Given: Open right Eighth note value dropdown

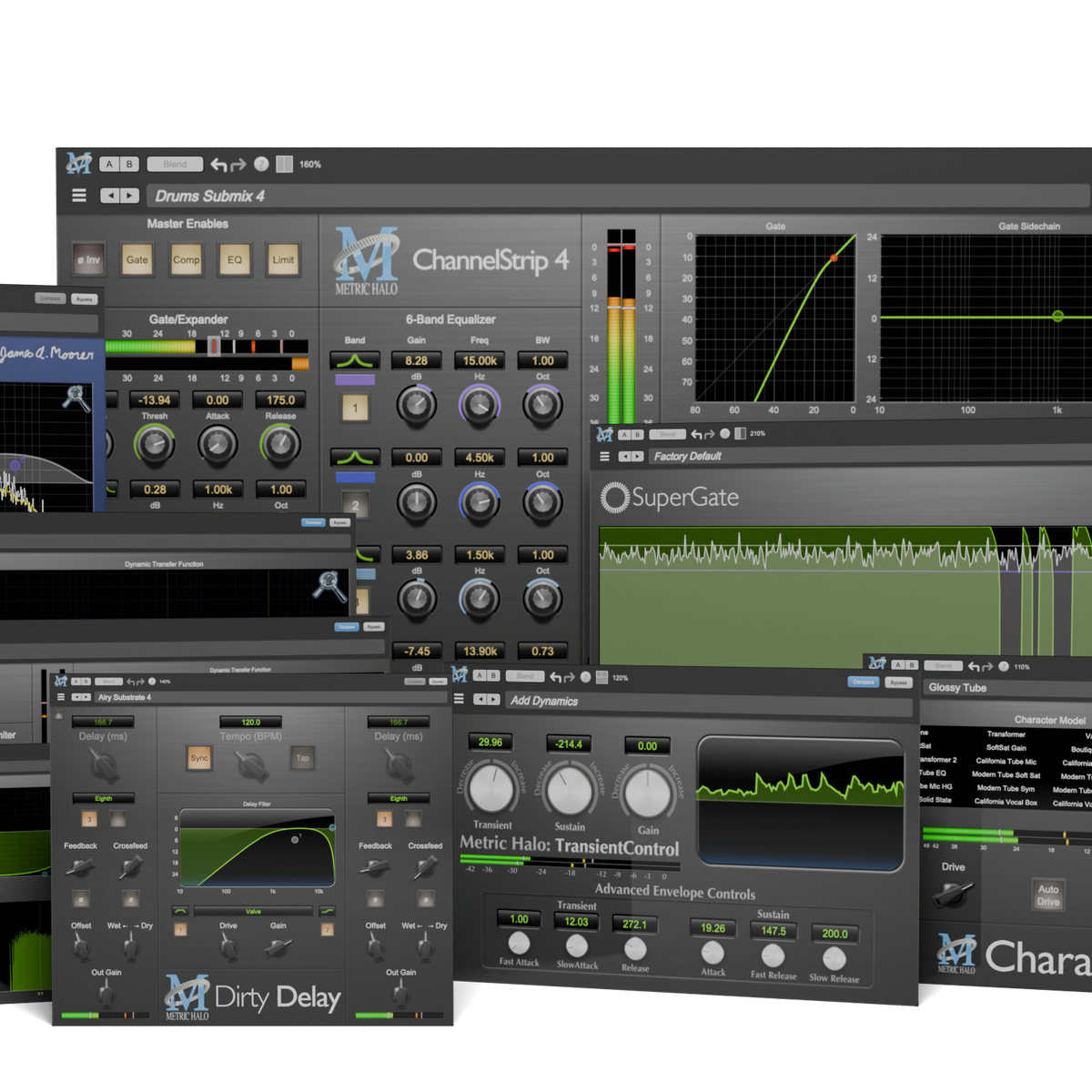Looking at the screenshot, I should 399,798.
